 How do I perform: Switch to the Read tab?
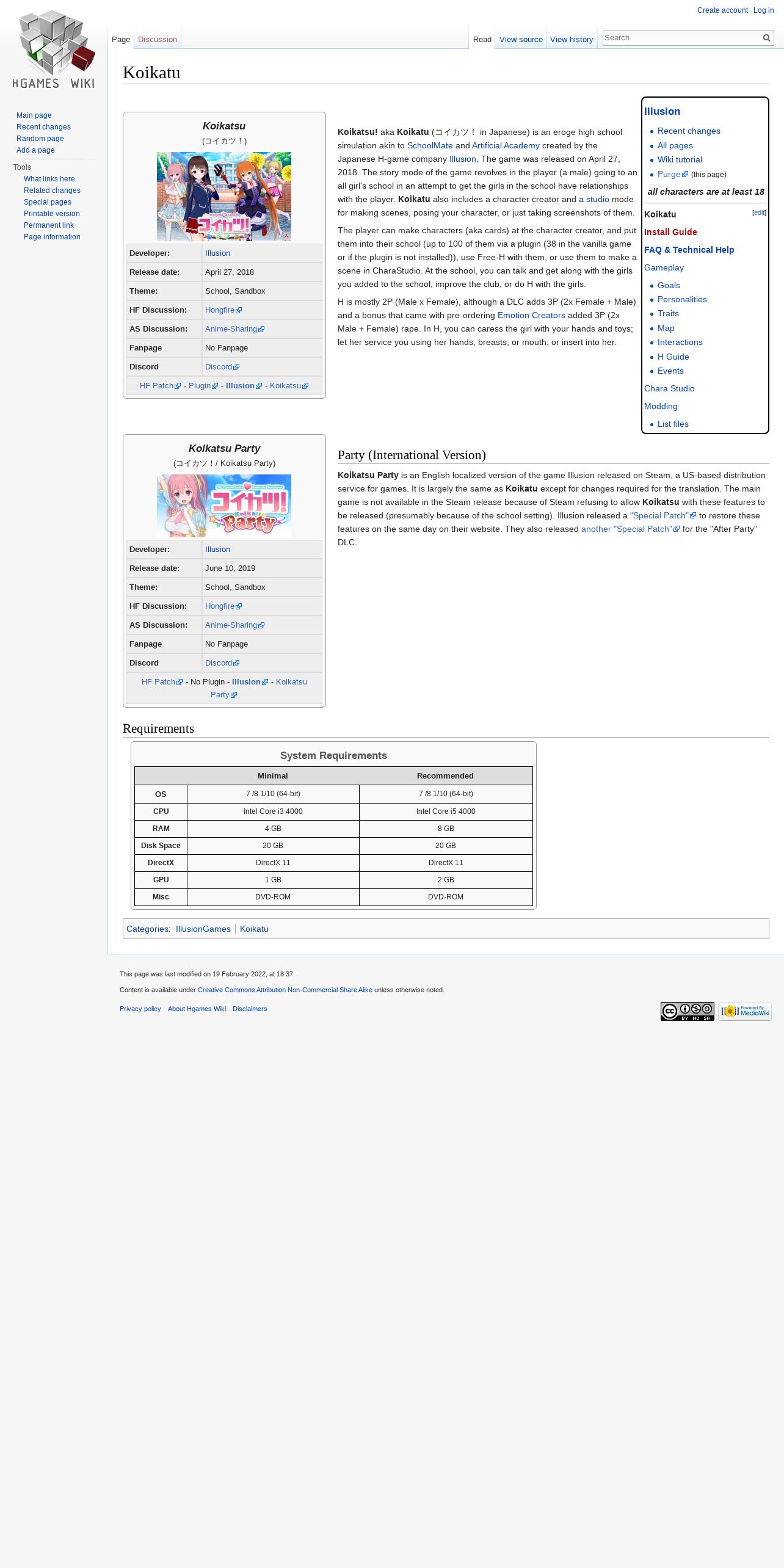482,40
